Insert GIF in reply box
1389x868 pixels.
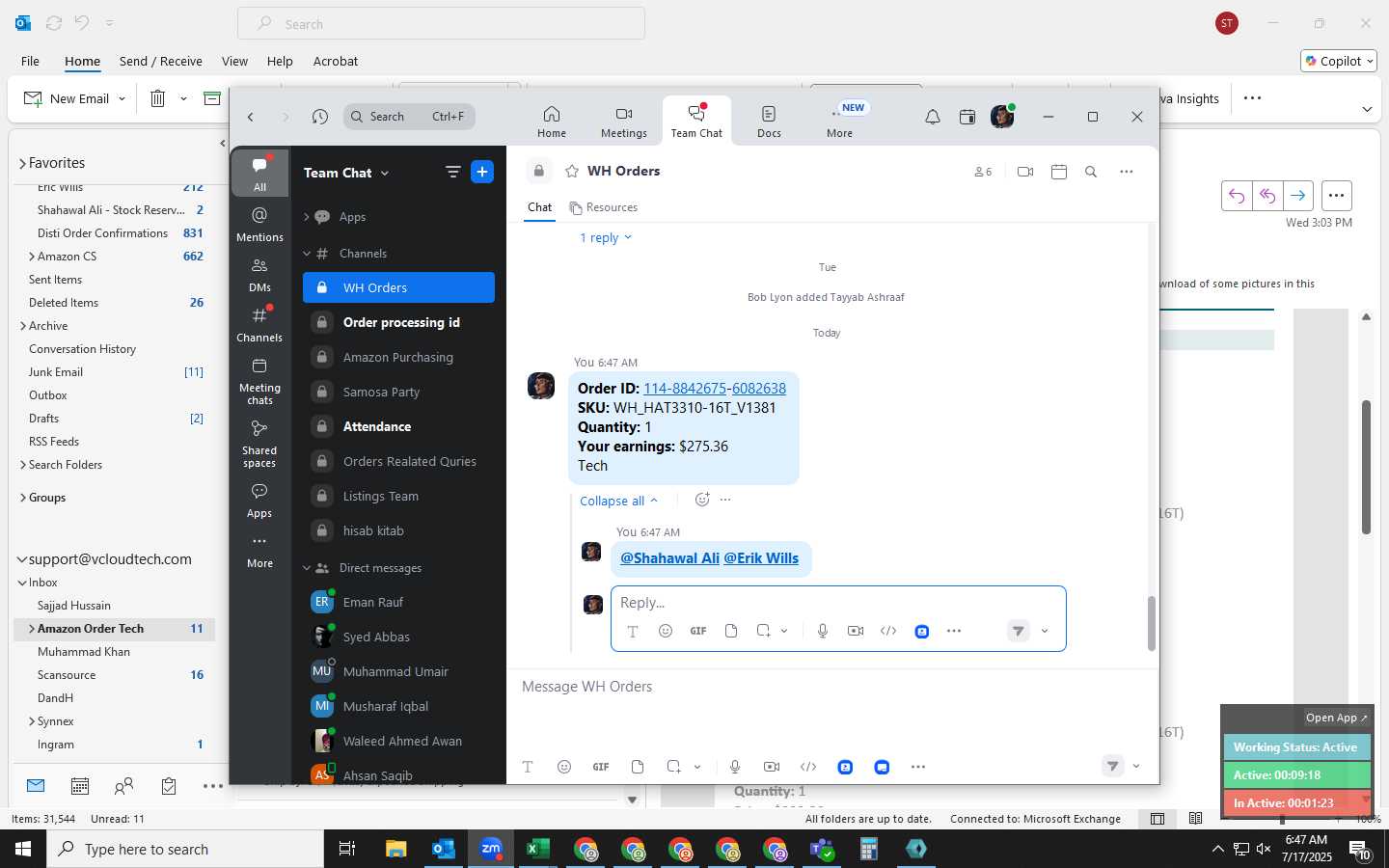coord(698,631)
